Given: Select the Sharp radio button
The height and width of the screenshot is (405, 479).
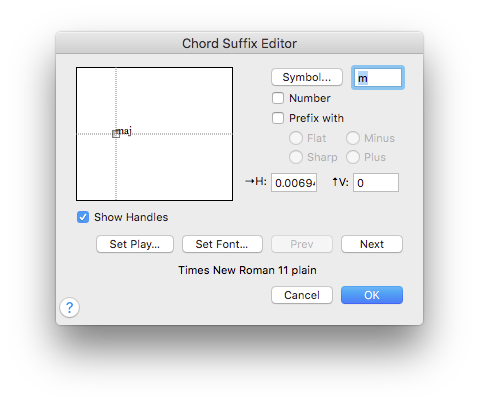Looking at the screenshot, I should coord(296,157).
